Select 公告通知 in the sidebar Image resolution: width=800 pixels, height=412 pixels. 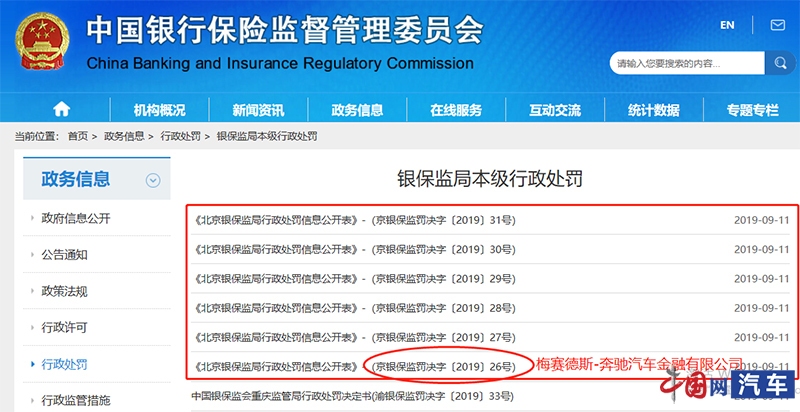click(65, 255)
